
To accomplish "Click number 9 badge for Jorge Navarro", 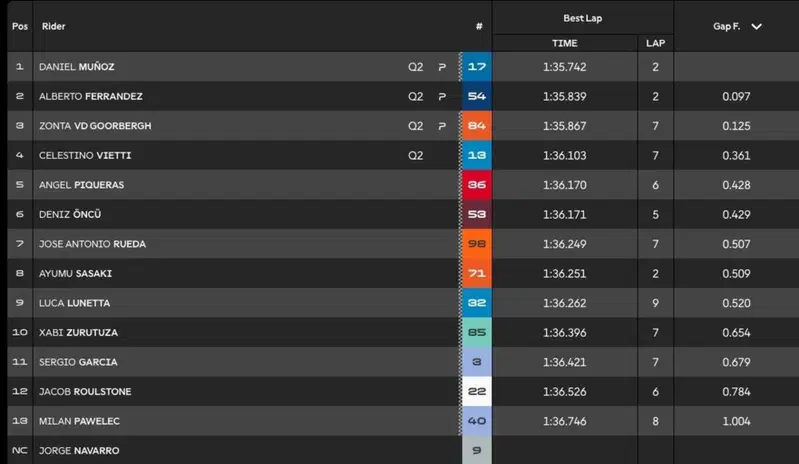I will (476, 450).
